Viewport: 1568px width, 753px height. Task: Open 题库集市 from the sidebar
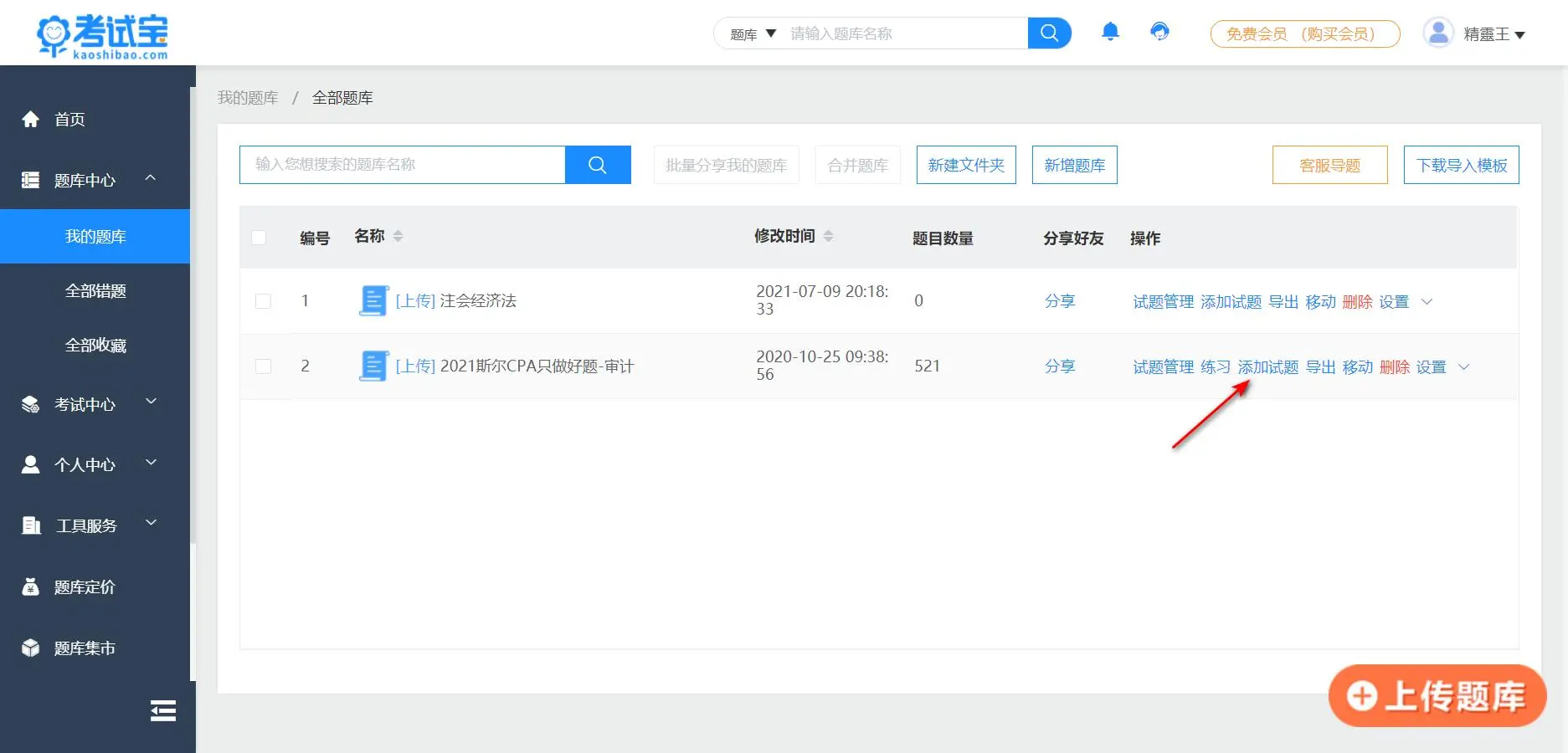pyautogui.click(x=85, y=648)
